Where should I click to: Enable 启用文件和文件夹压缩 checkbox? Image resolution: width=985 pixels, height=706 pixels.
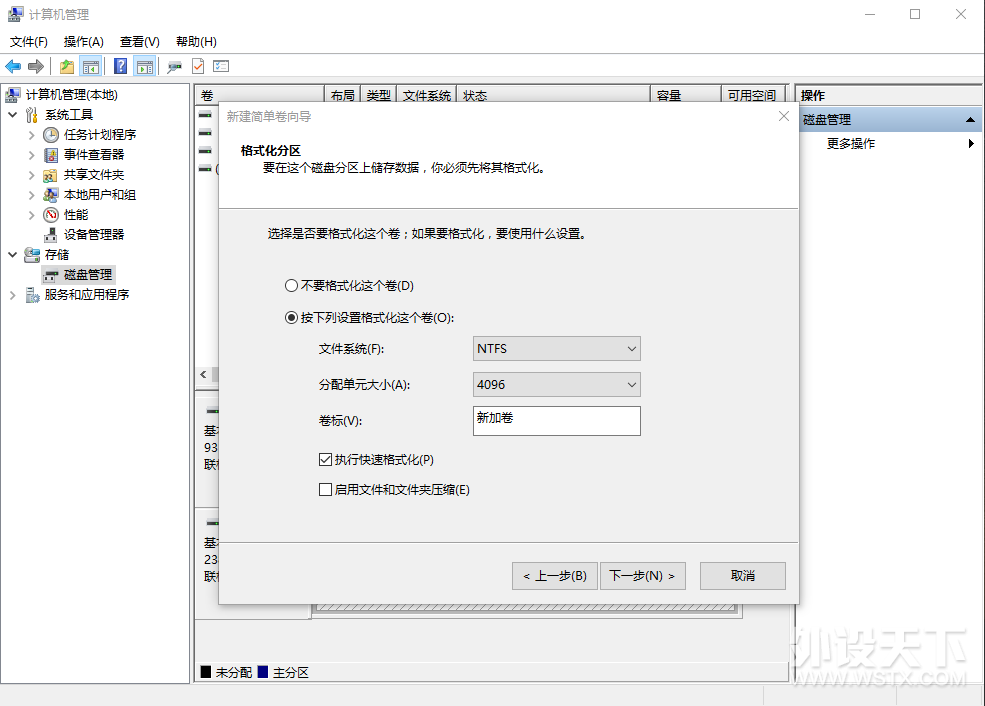[x=325, y=489]
